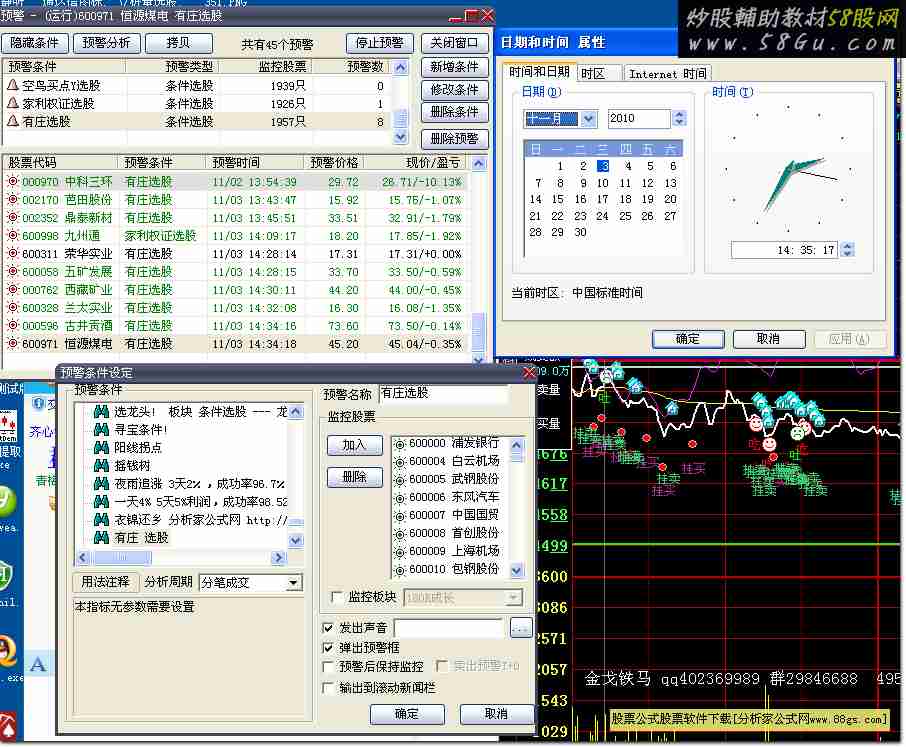Click the horizontal scrollbar thumb of the condition list

(122, 558)
